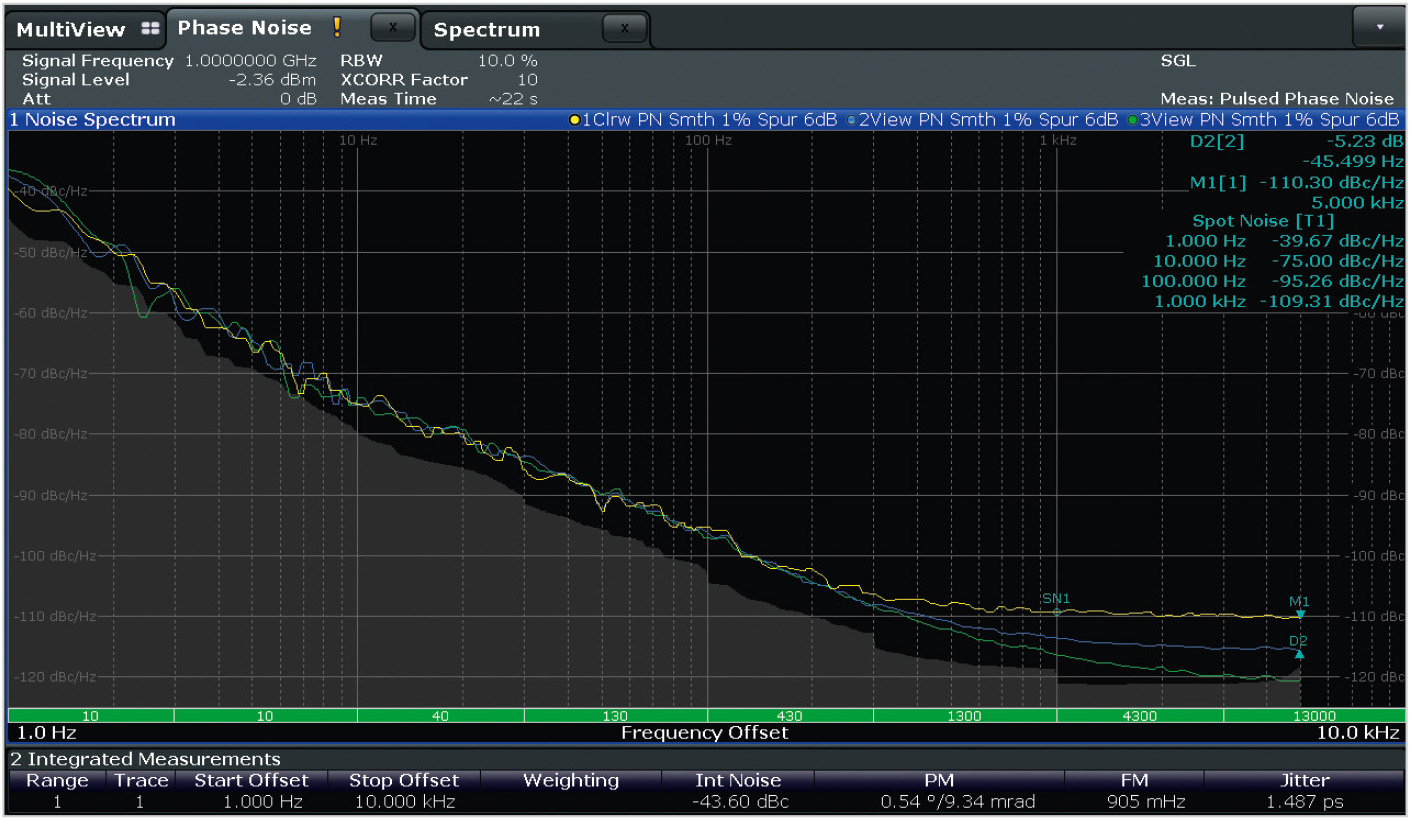Select the 10.000 kHz stop offset cell
This screenshot has height=820, width=1410.
coord(404,802)
